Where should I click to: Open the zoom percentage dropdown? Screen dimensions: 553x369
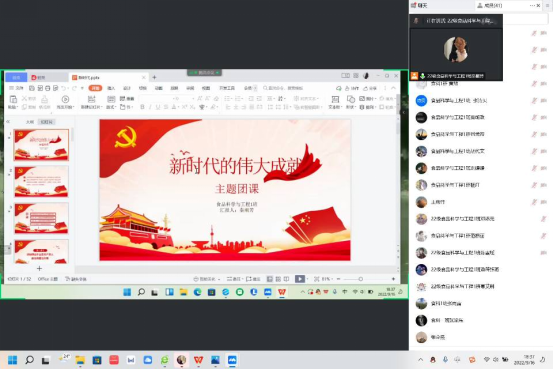327,279
